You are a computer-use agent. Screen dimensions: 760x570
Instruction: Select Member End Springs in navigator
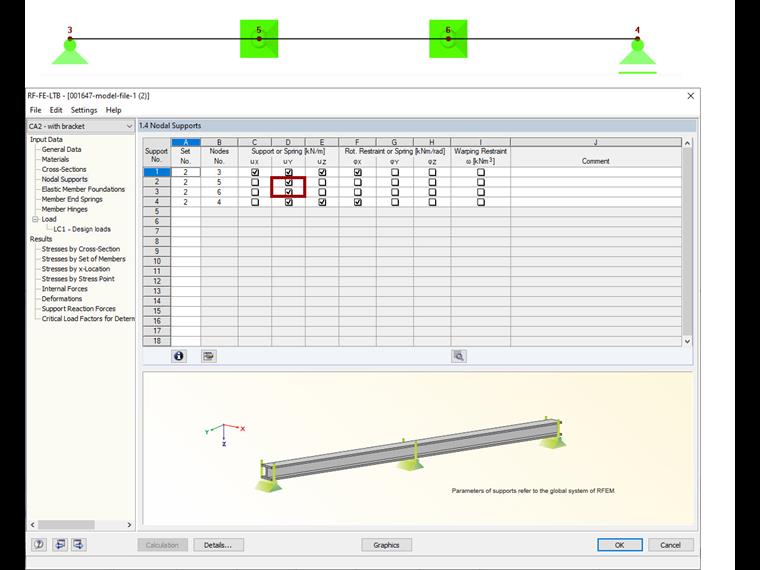pyautogui.click(x=72, y=199)
